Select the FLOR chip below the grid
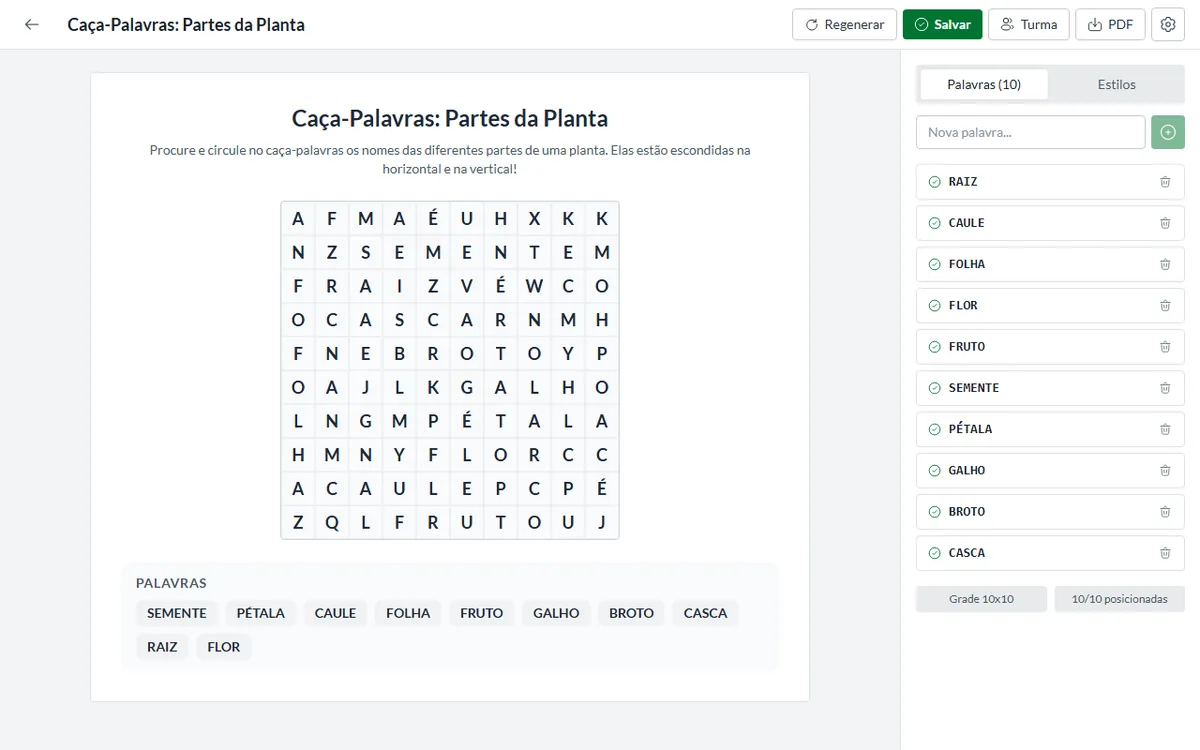The width and height of the screenshot is (1200, 750). [224, 647]
